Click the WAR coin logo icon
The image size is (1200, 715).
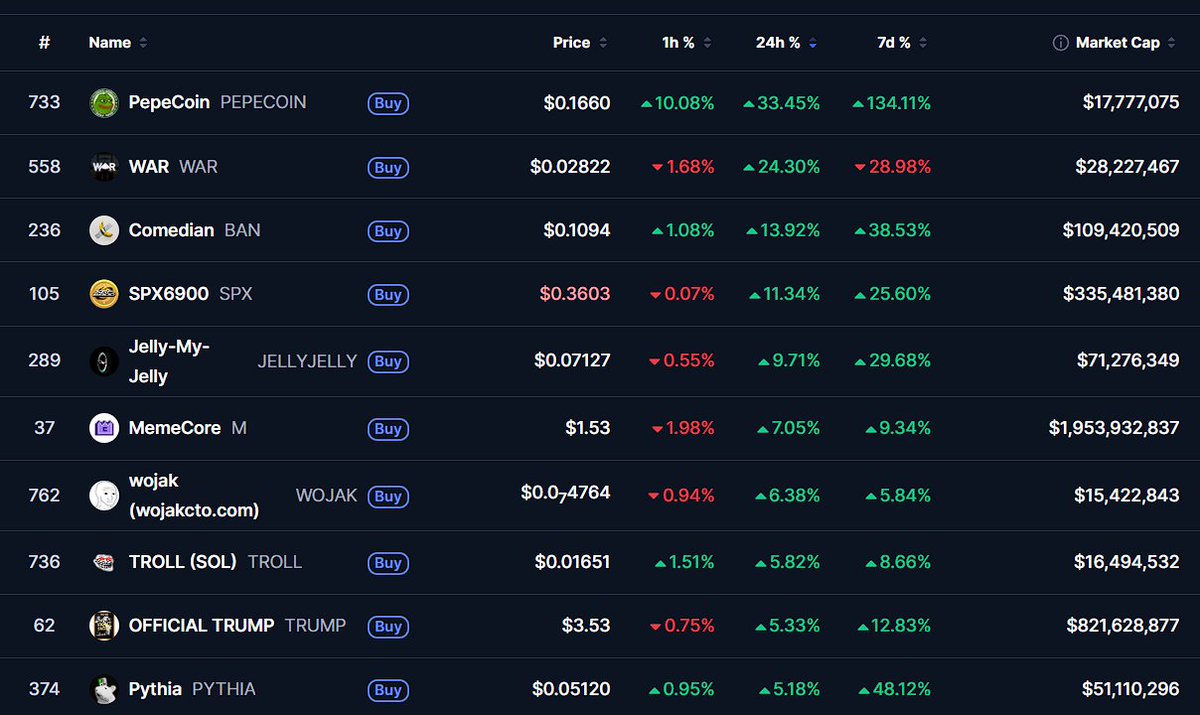coord(104,166)
